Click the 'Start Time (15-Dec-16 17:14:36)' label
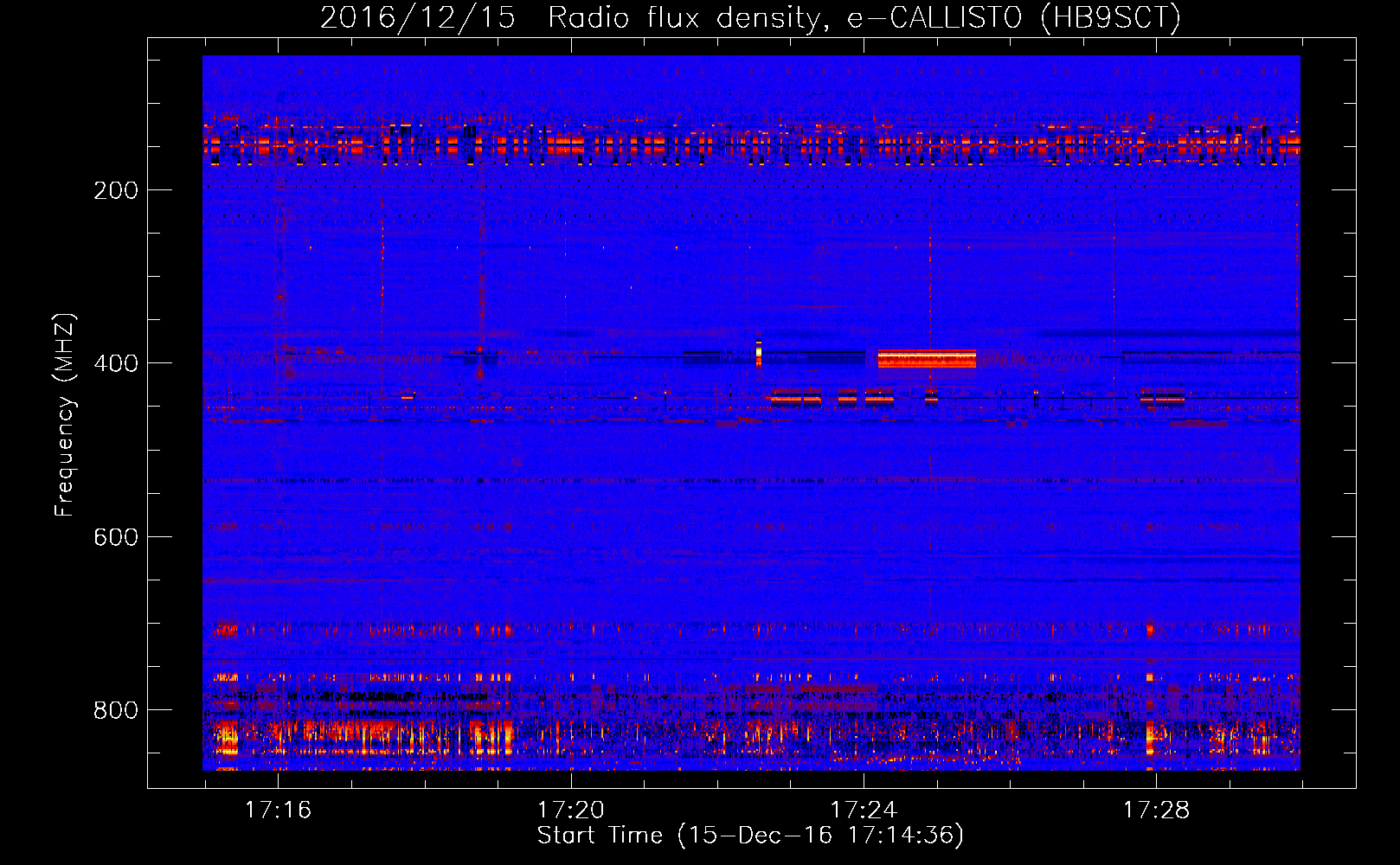 pos(750,836)
